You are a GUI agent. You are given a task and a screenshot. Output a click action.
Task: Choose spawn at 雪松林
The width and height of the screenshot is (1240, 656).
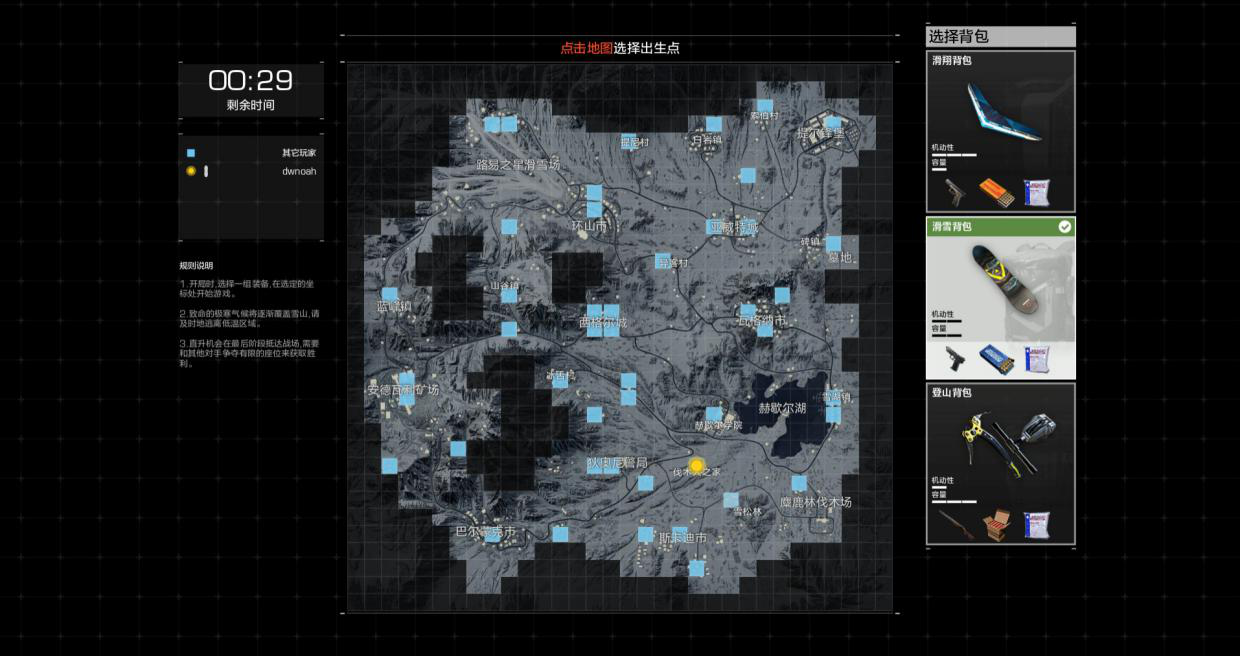point(747,512)
